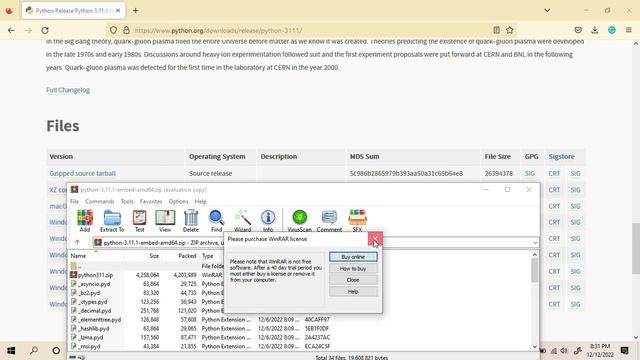
Task: Click the CRT link in Gzipped tarball row
Action: pos(554,173)
